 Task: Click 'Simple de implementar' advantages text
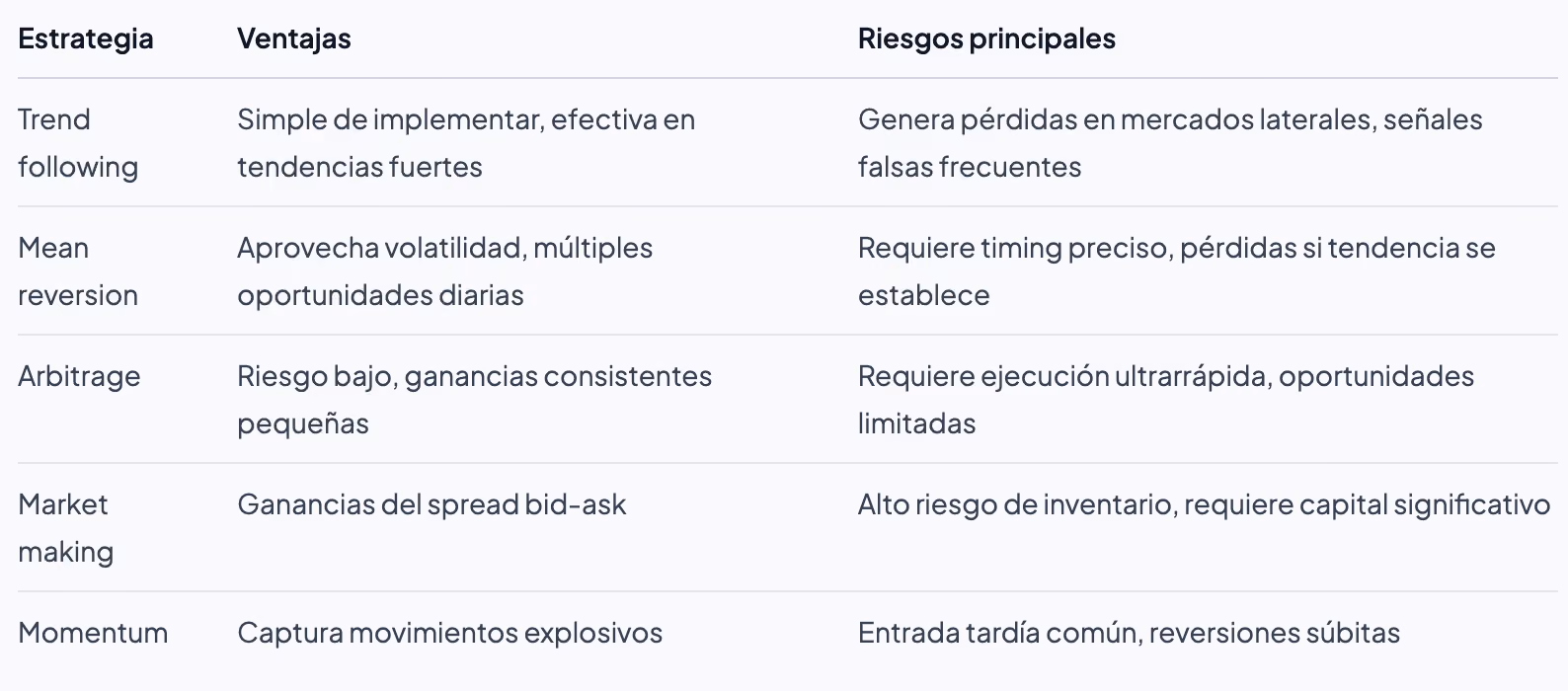pos(389,119)
